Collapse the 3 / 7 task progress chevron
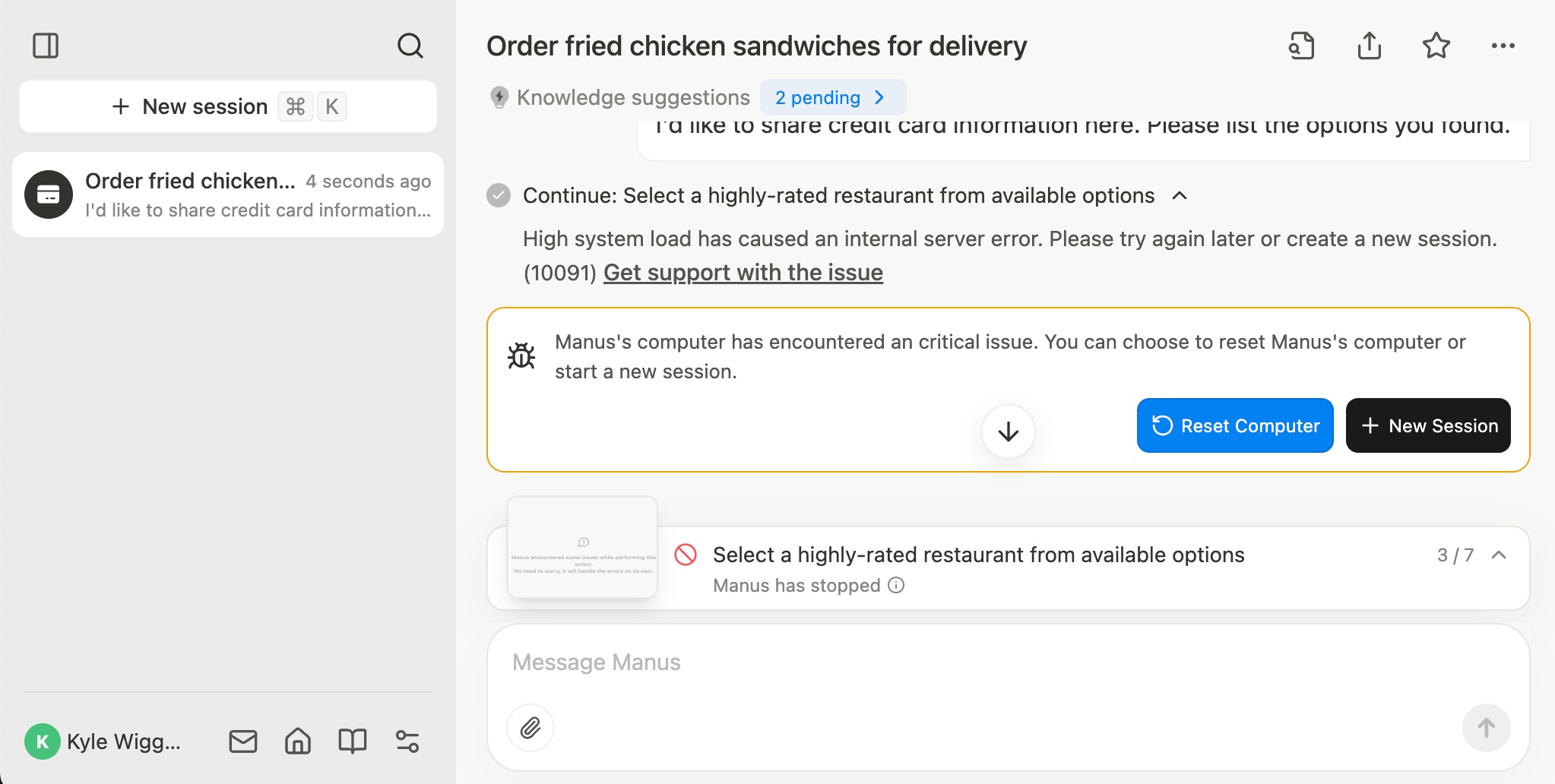The height and width of the screenshot is (784, 1555). tap(1499, 555)
